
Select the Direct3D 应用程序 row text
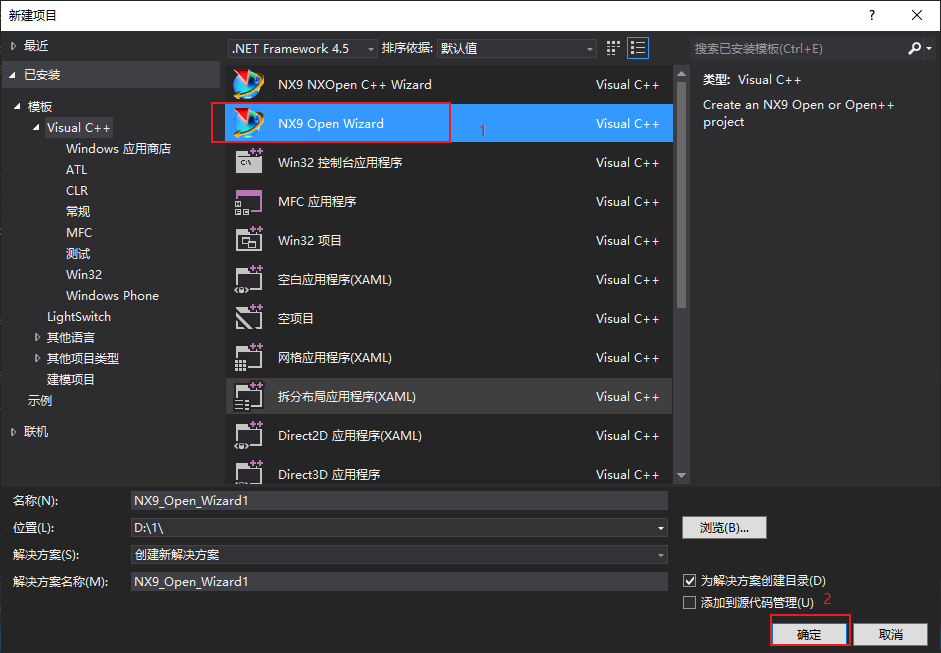(x=329, y=475)
